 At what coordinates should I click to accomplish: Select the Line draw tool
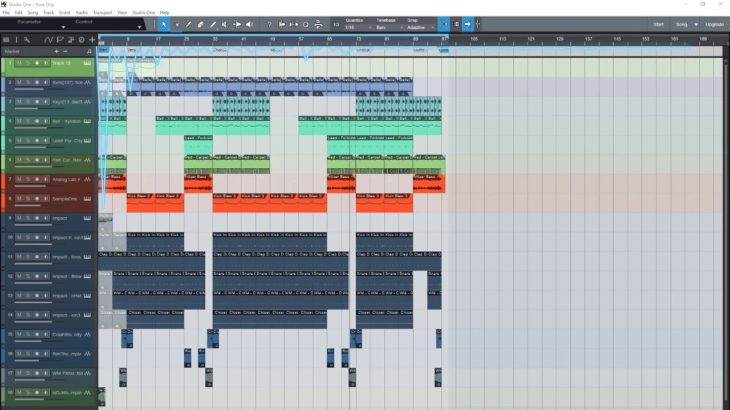click(x=213, y=24)
